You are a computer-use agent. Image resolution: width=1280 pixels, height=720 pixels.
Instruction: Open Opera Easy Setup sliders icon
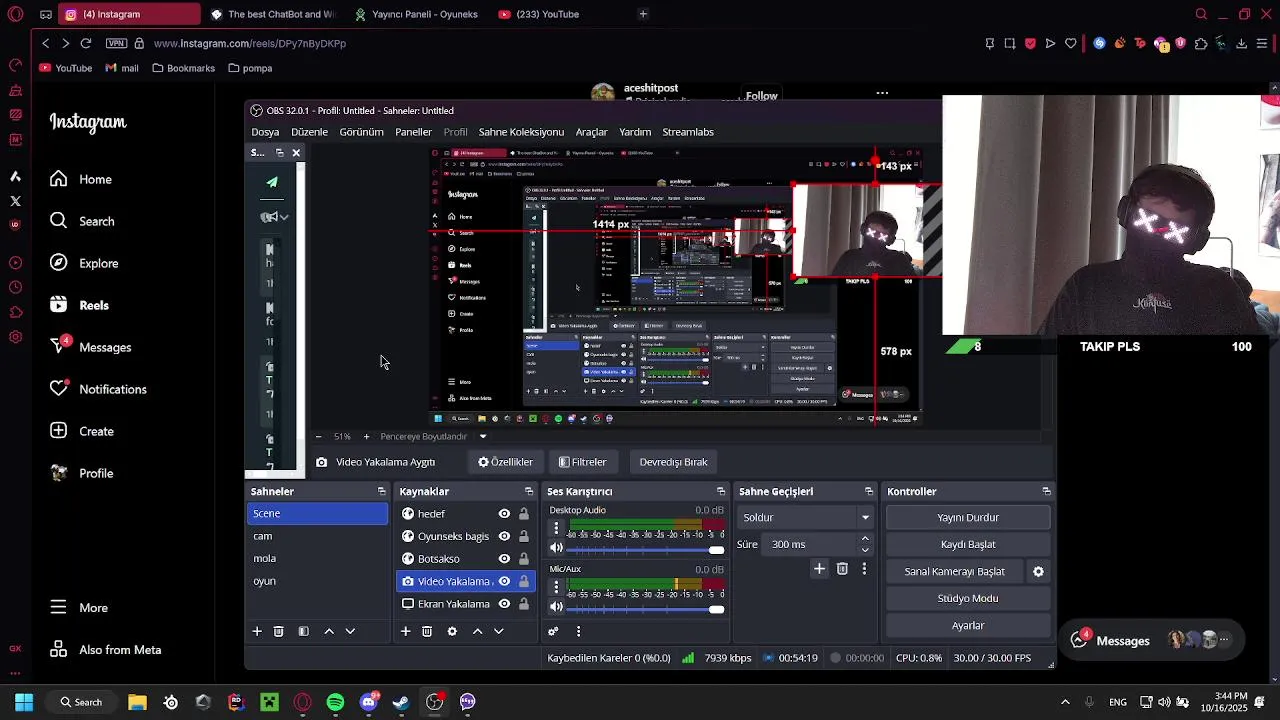coord(1262,43)
